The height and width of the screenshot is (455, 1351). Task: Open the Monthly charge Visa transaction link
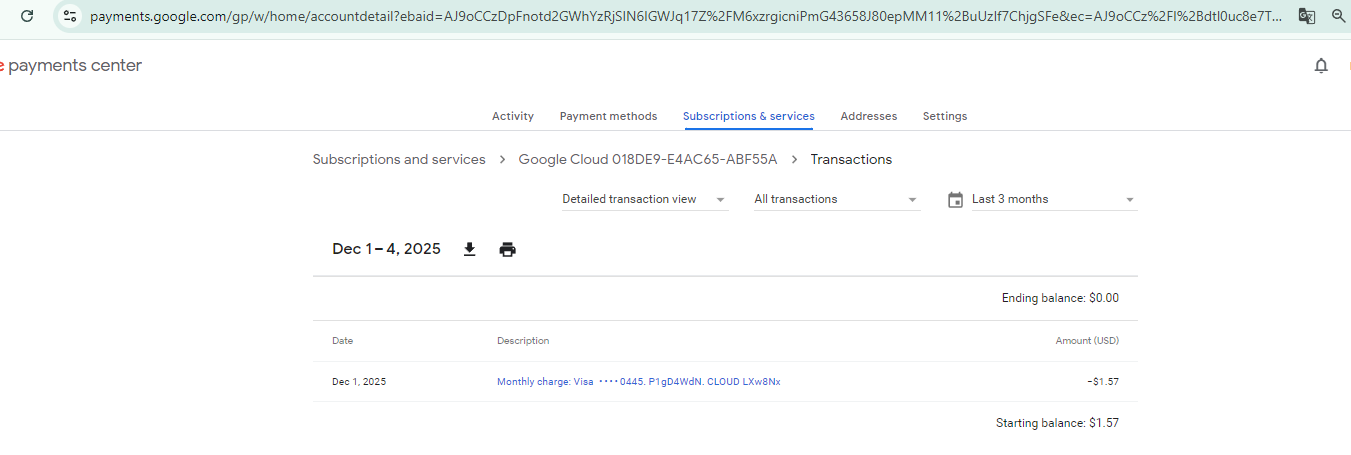coord(638,382)
